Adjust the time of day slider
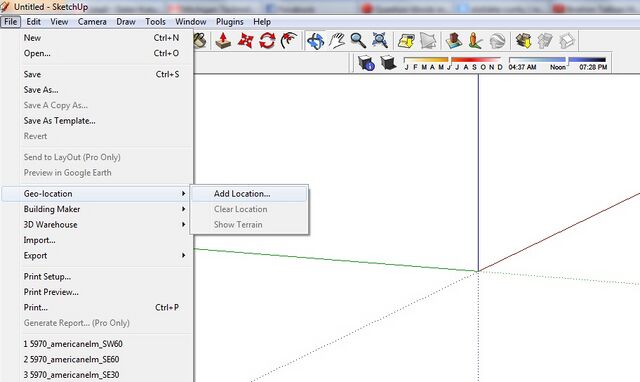This screenshot has width=640, height=382. pyautogui.click(x=558, y=63)
